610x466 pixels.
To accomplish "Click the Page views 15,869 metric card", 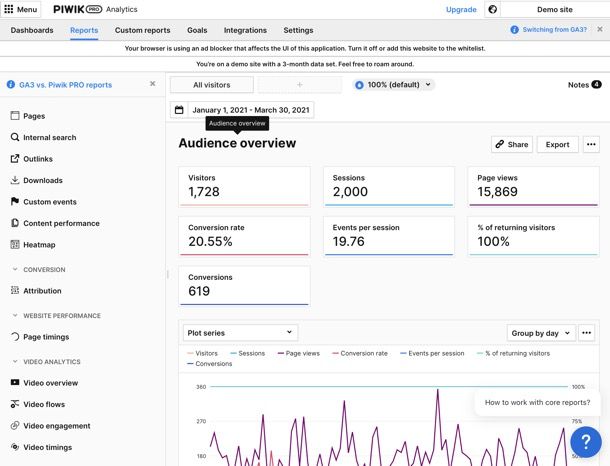I will tap(533, 186).
